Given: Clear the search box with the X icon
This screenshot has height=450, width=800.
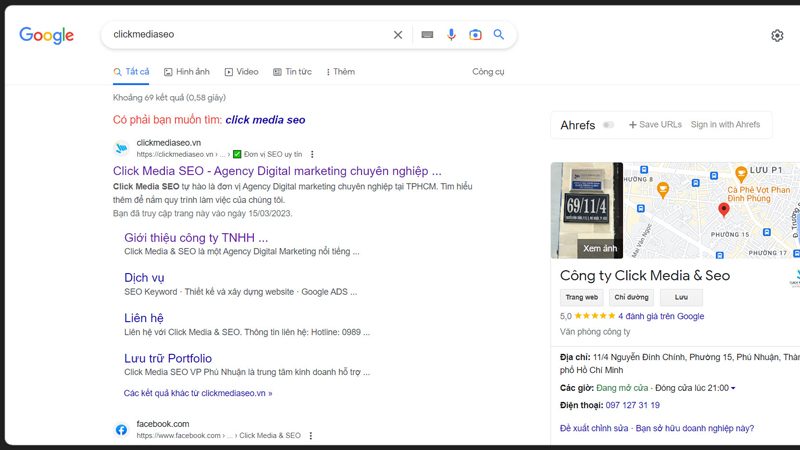Looking at the screenshot, I should (397, 35).
